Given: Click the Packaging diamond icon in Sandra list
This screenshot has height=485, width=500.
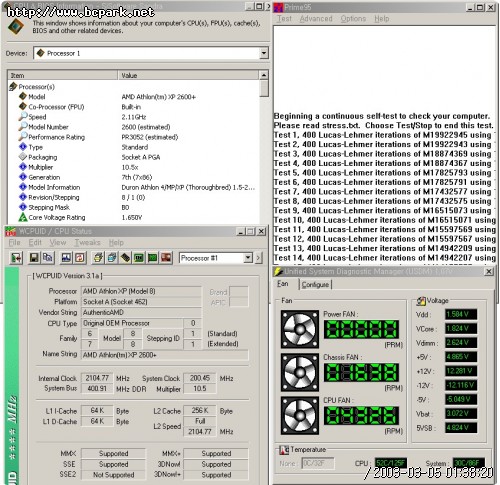Looking at the screenshot, I should 23,157.
